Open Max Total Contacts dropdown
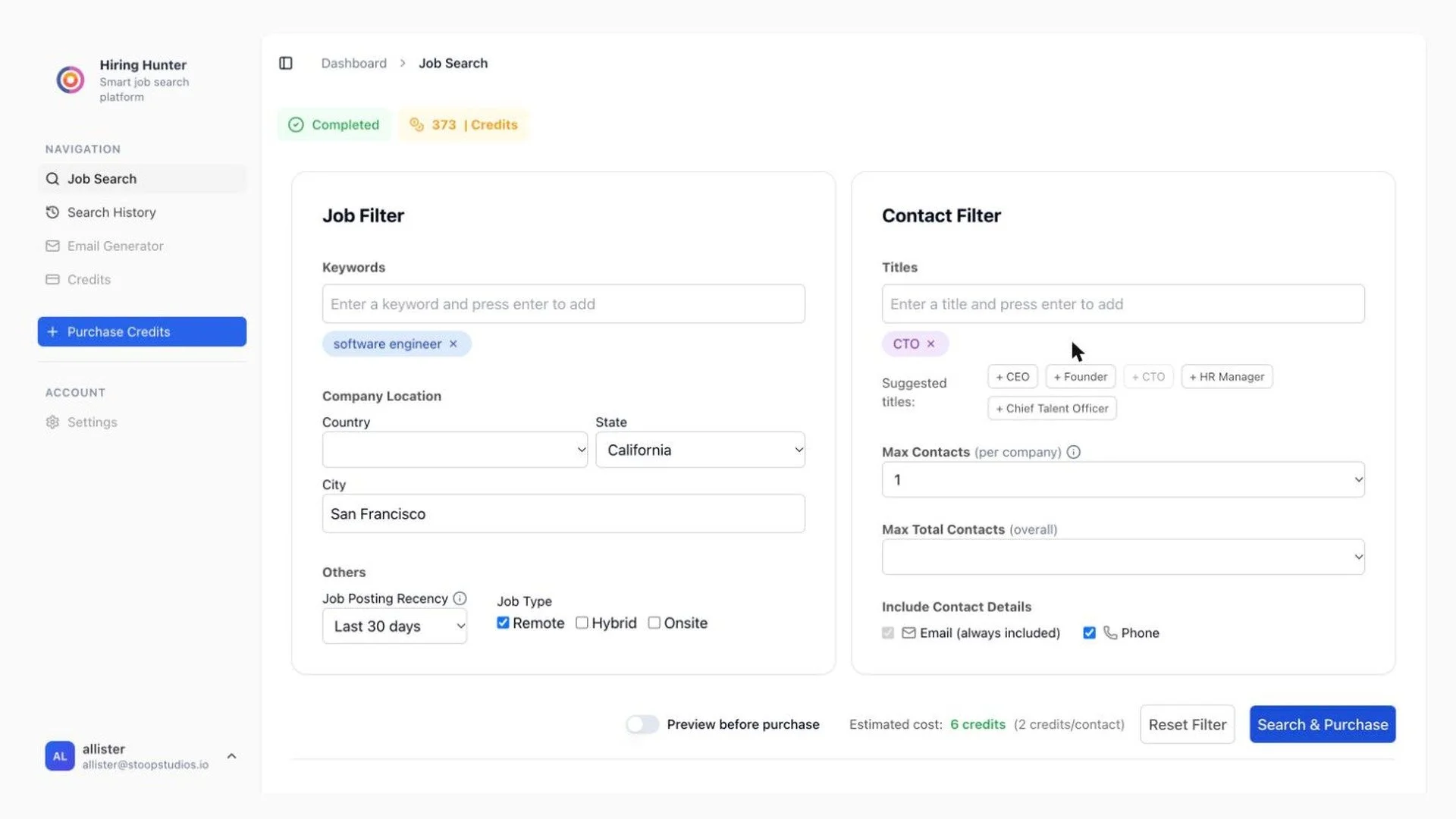The height and width of the screenshot is (819, 1456). coord(1123,557)
